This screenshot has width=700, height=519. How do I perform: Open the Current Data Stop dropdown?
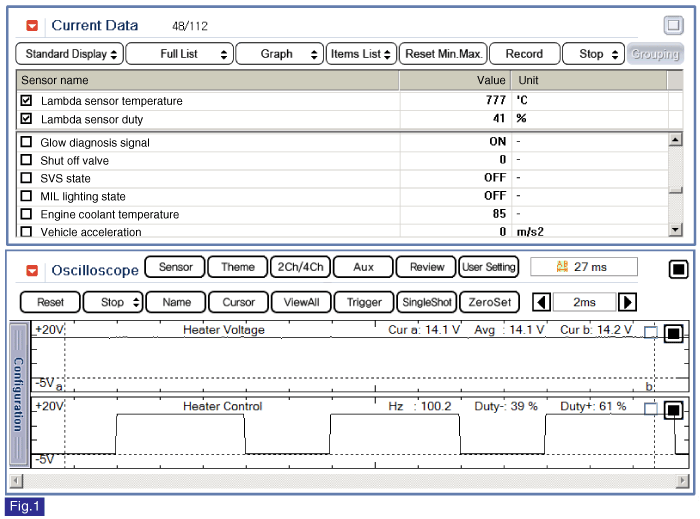click(593, 54)
